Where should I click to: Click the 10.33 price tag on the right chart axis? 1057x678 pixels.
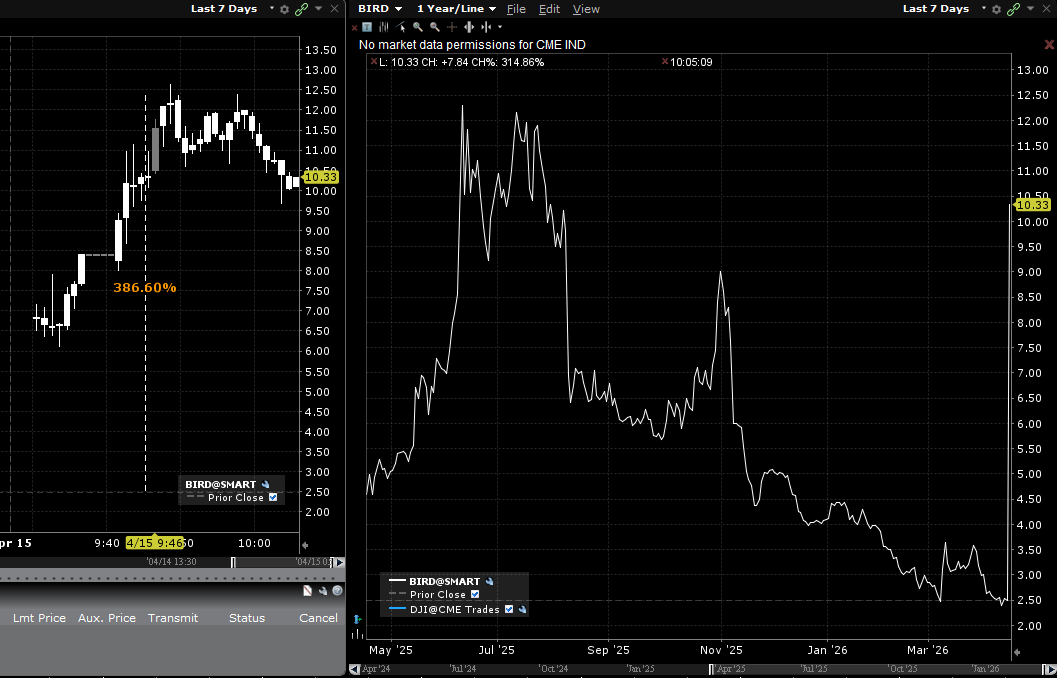(x=1032, y=205)
